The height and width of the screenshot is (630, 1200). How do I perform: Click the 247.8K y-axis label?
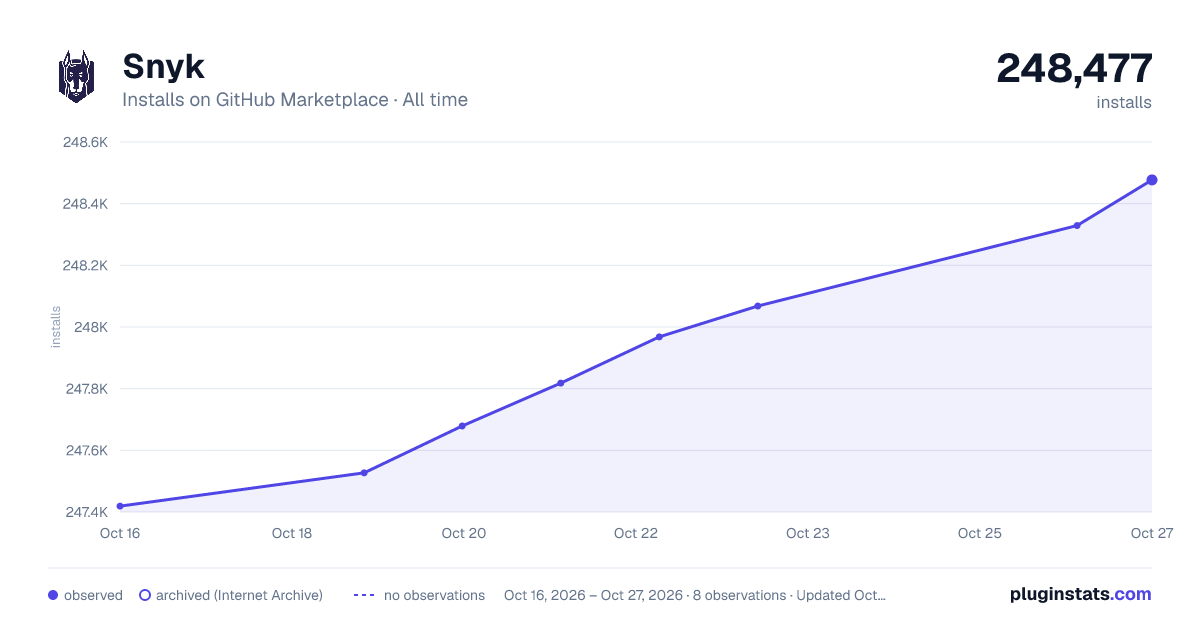point(85,389)
